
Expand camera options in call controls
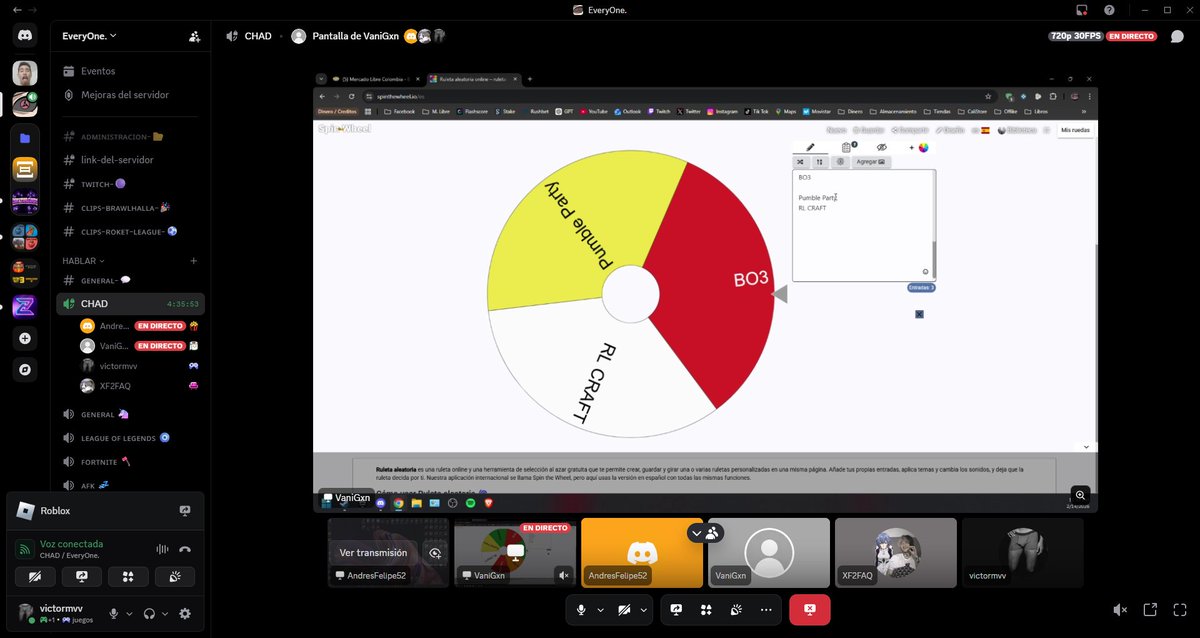click(x=643, y=609)
